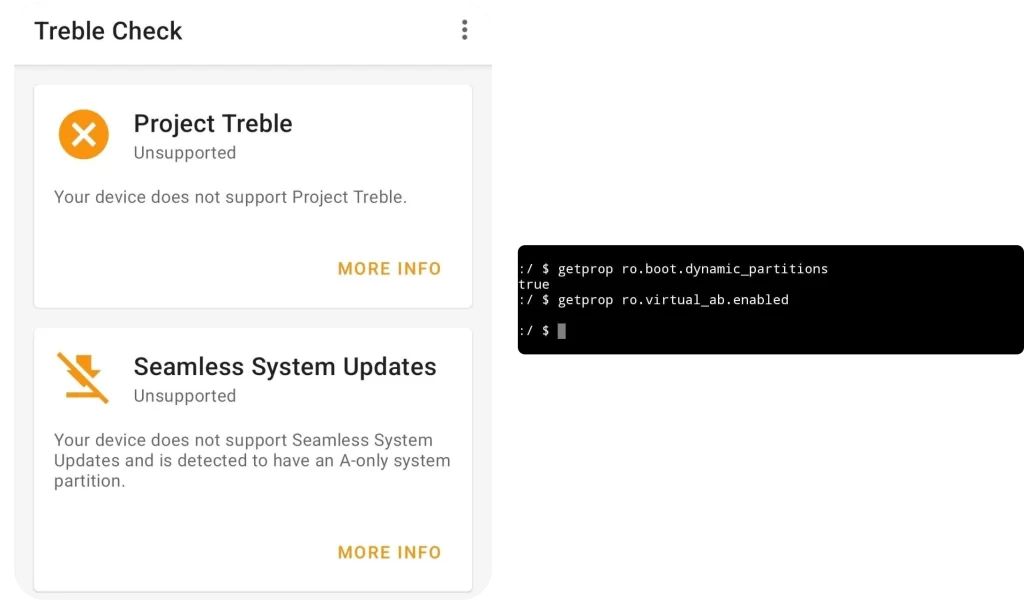Open MORE INFO for Seamless System Updates
The height and width of the screenshot is (600, 1024).
(389, 553)
